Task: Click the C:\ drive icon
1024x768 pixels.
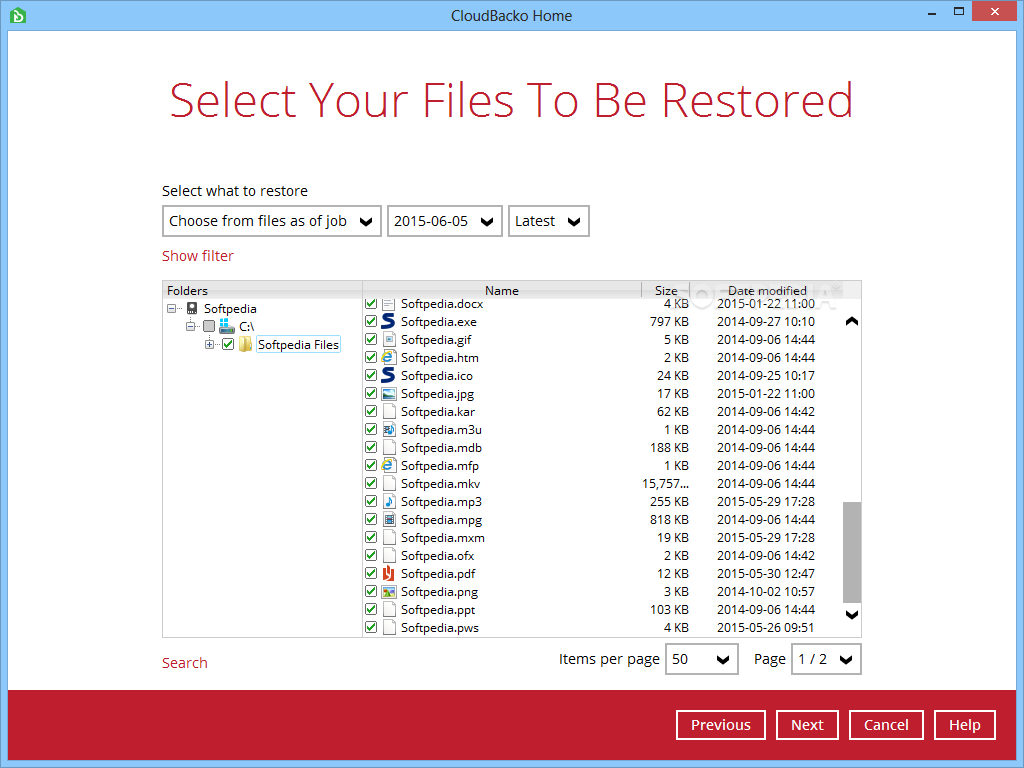Action: (227, 326)
